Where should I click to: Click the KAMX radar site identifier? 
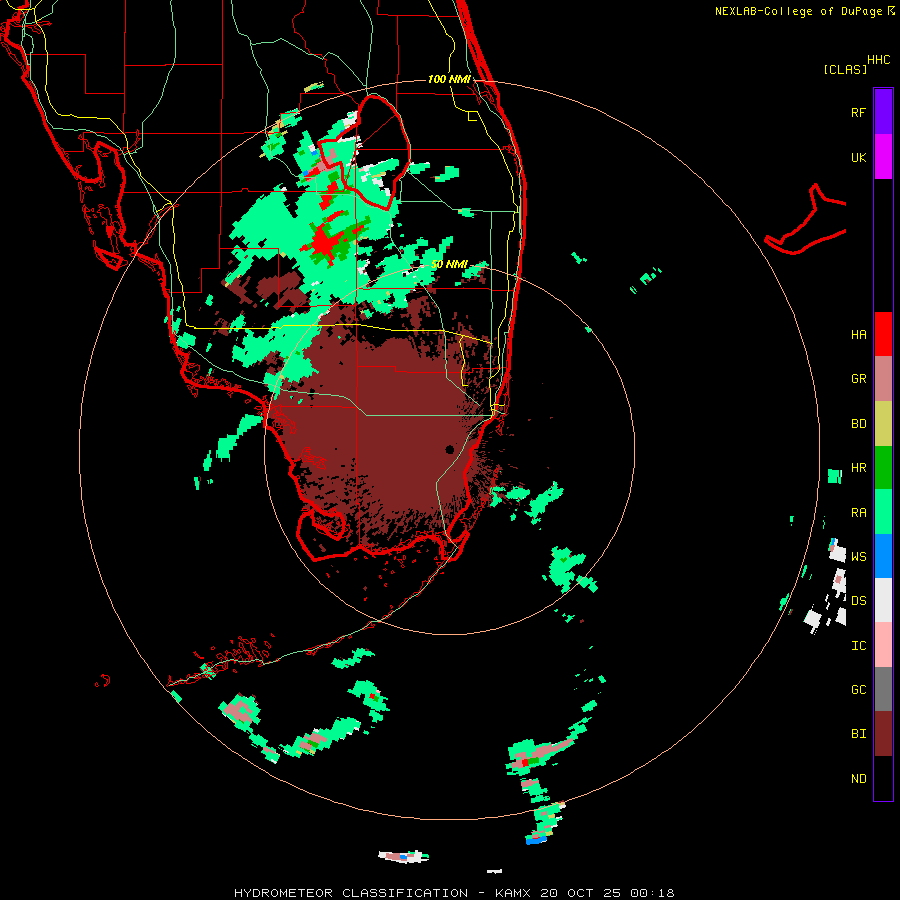pos(511,893)
